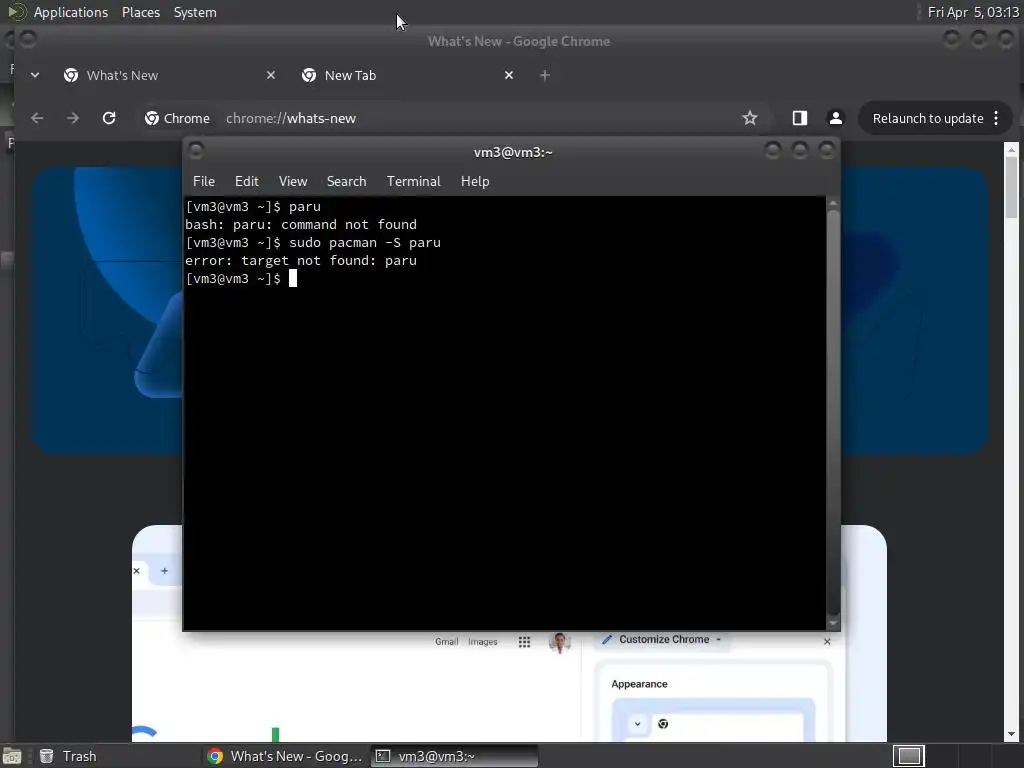
Task: Click Chrome's forward navigation arrow
Action: point(72,118)
